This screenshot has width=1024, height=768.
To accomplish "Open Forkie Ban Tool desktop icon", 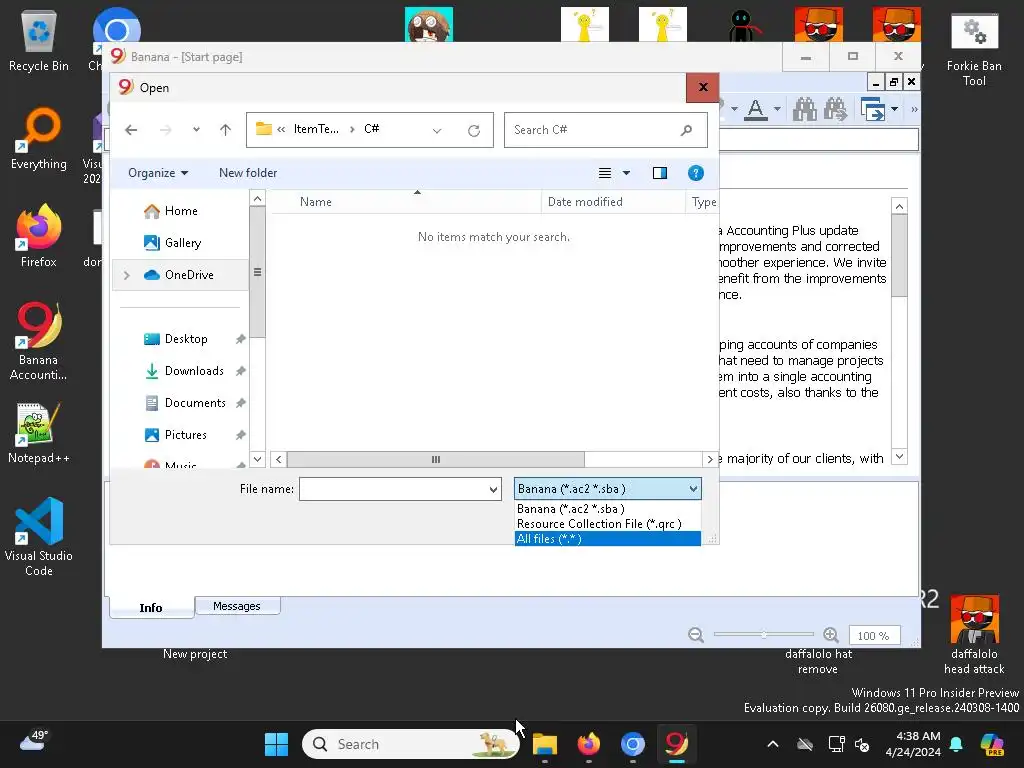I will tap(974, 50).
